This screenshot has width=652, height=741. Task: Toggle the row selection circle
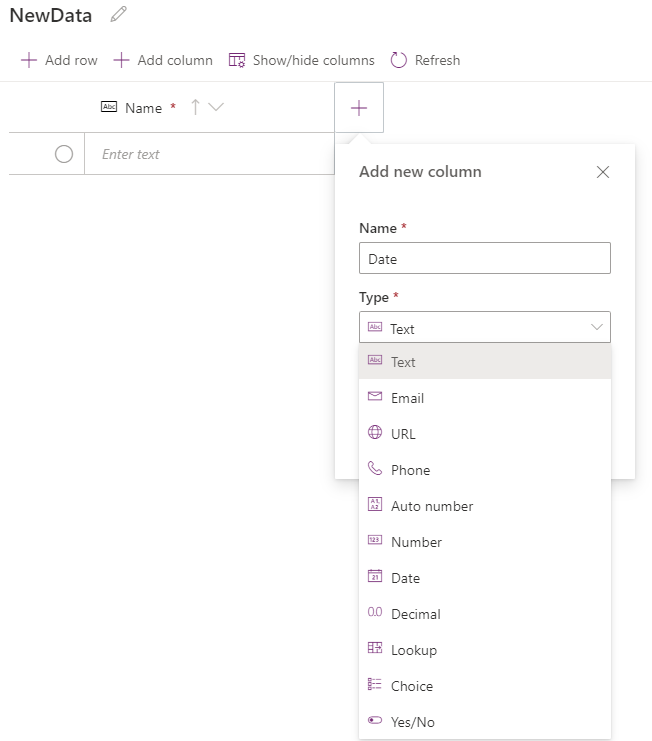coord(64,154)
